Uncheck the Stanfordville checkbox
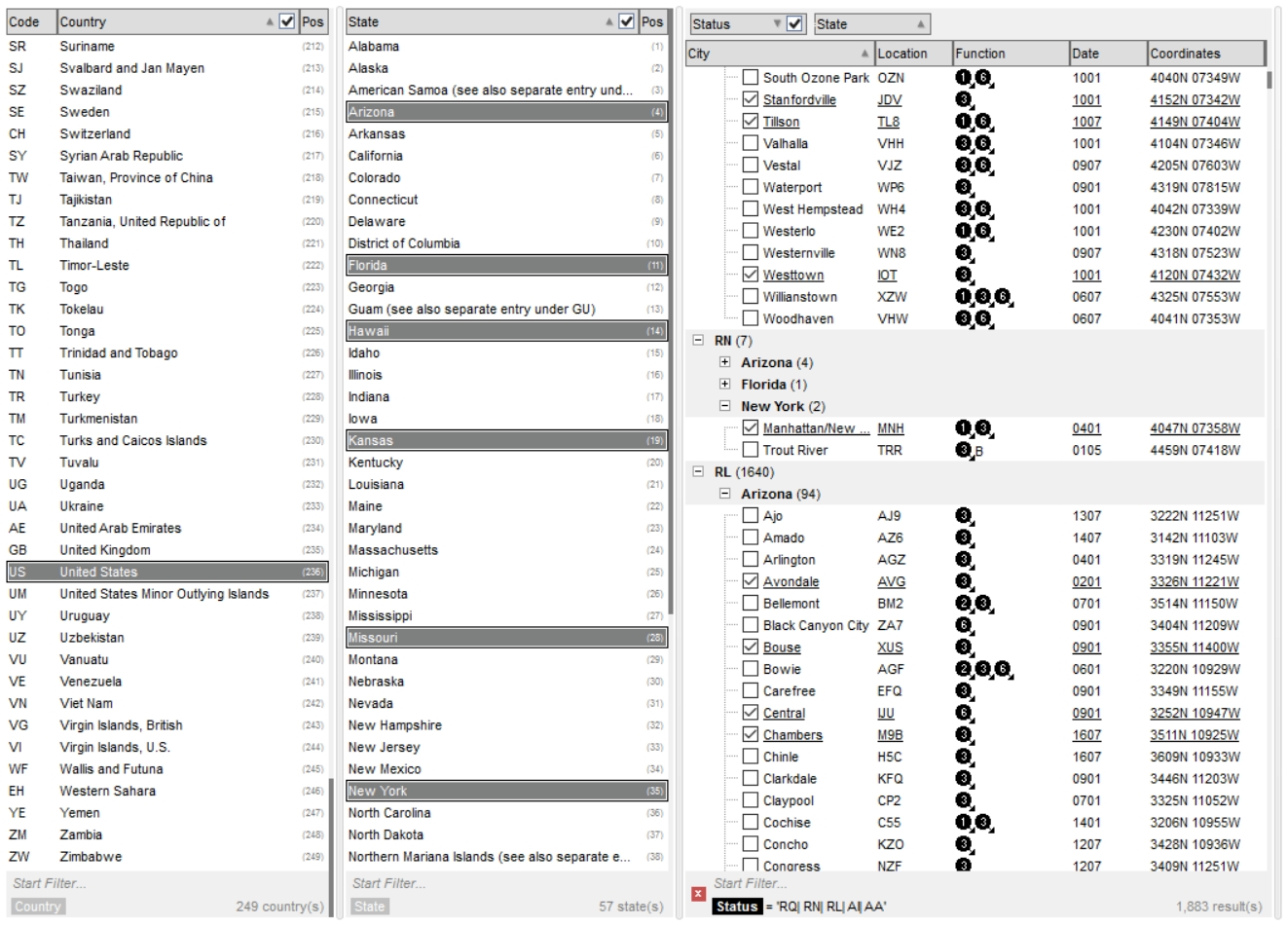This screenshot has height=926, width=1288. 750,99
